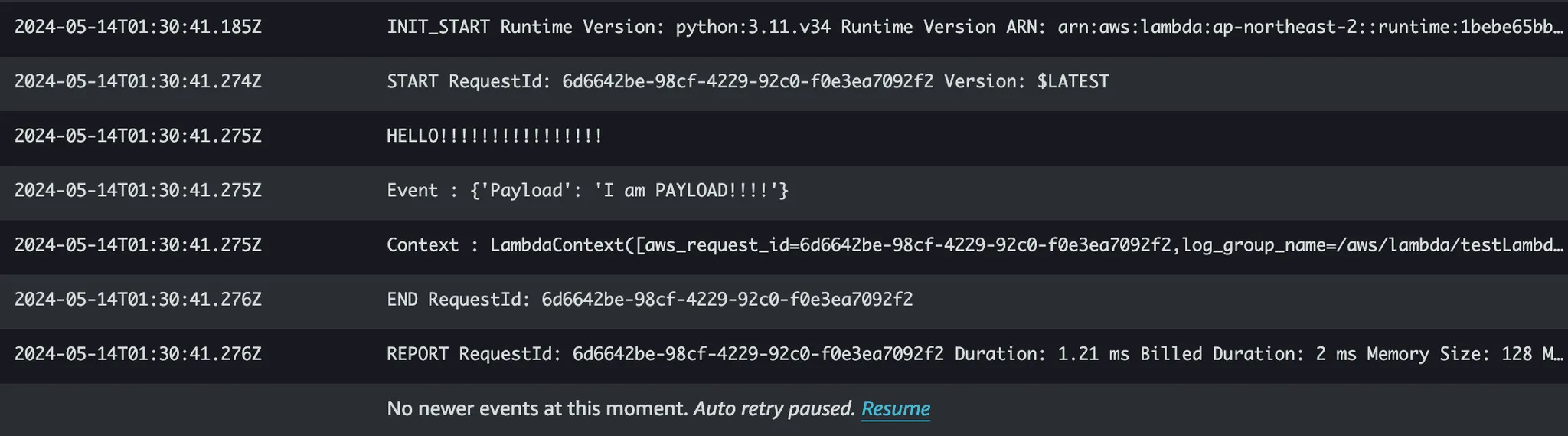Click the END RequestId log message
The width and height of the screenshot is (1568, 436).
649,300
